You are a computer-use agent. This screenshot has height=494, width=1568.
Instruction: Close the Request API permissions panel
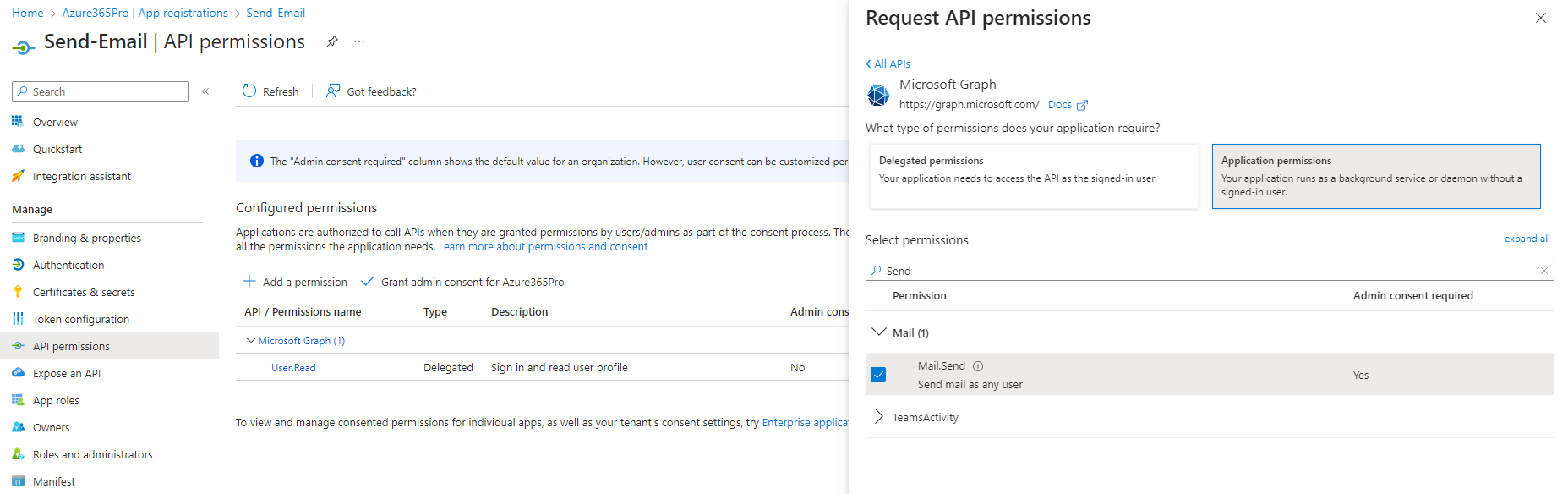[1541, 18]
